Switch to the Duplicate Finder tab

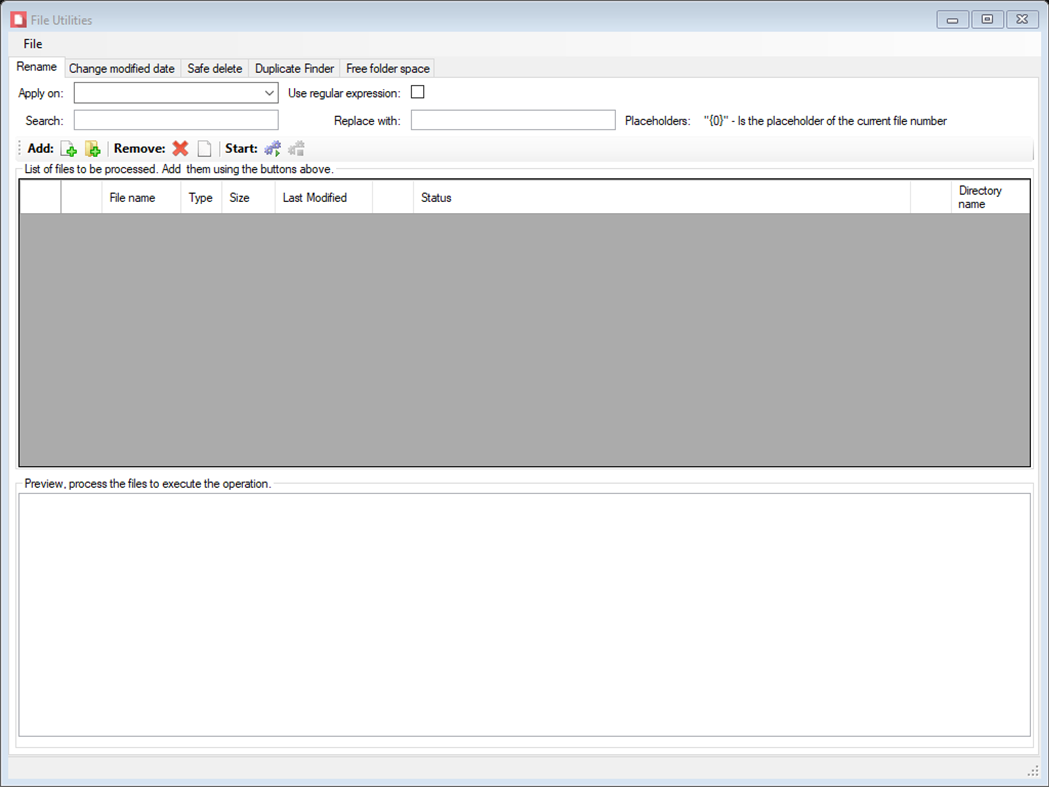(294, 68)
